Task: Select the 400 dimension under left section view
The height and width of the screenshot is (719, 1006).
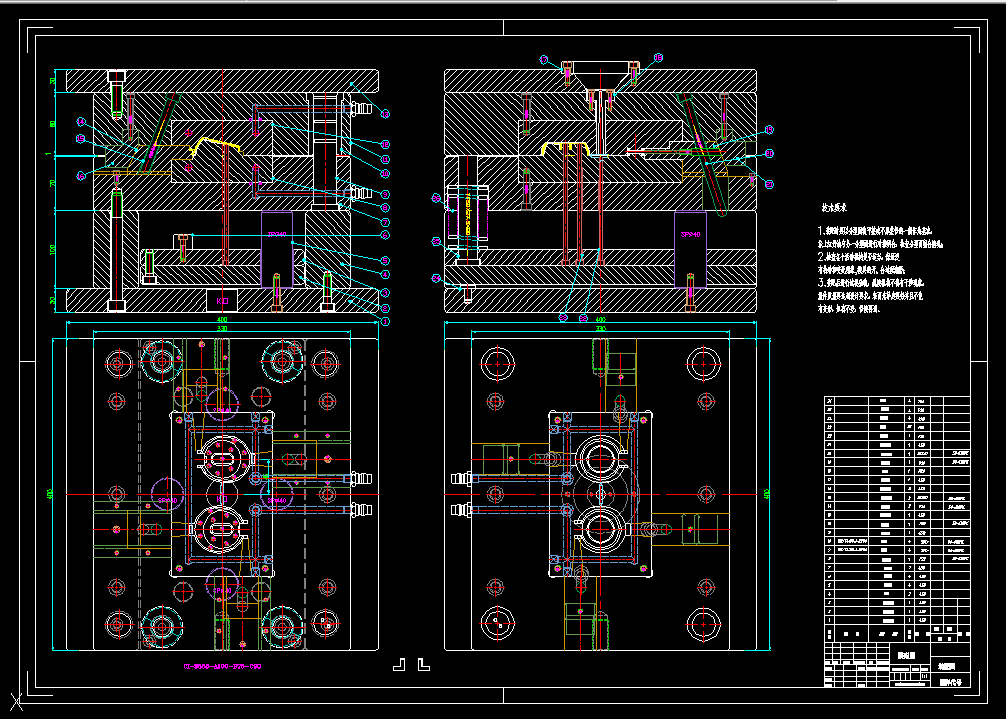Action: [x=222, y=319]
